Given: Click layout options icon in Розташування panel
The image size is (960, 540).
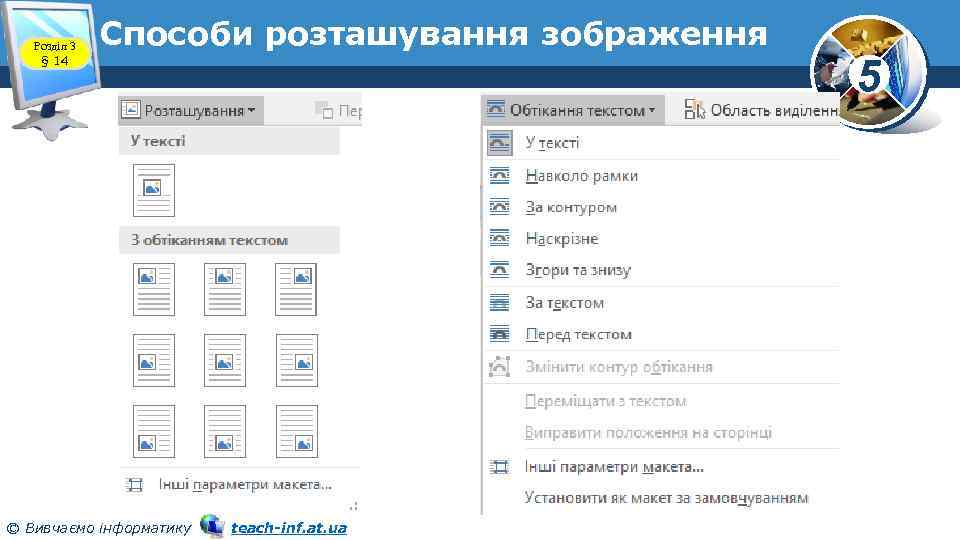Looking at the screenshot, I should click(135, 486).
